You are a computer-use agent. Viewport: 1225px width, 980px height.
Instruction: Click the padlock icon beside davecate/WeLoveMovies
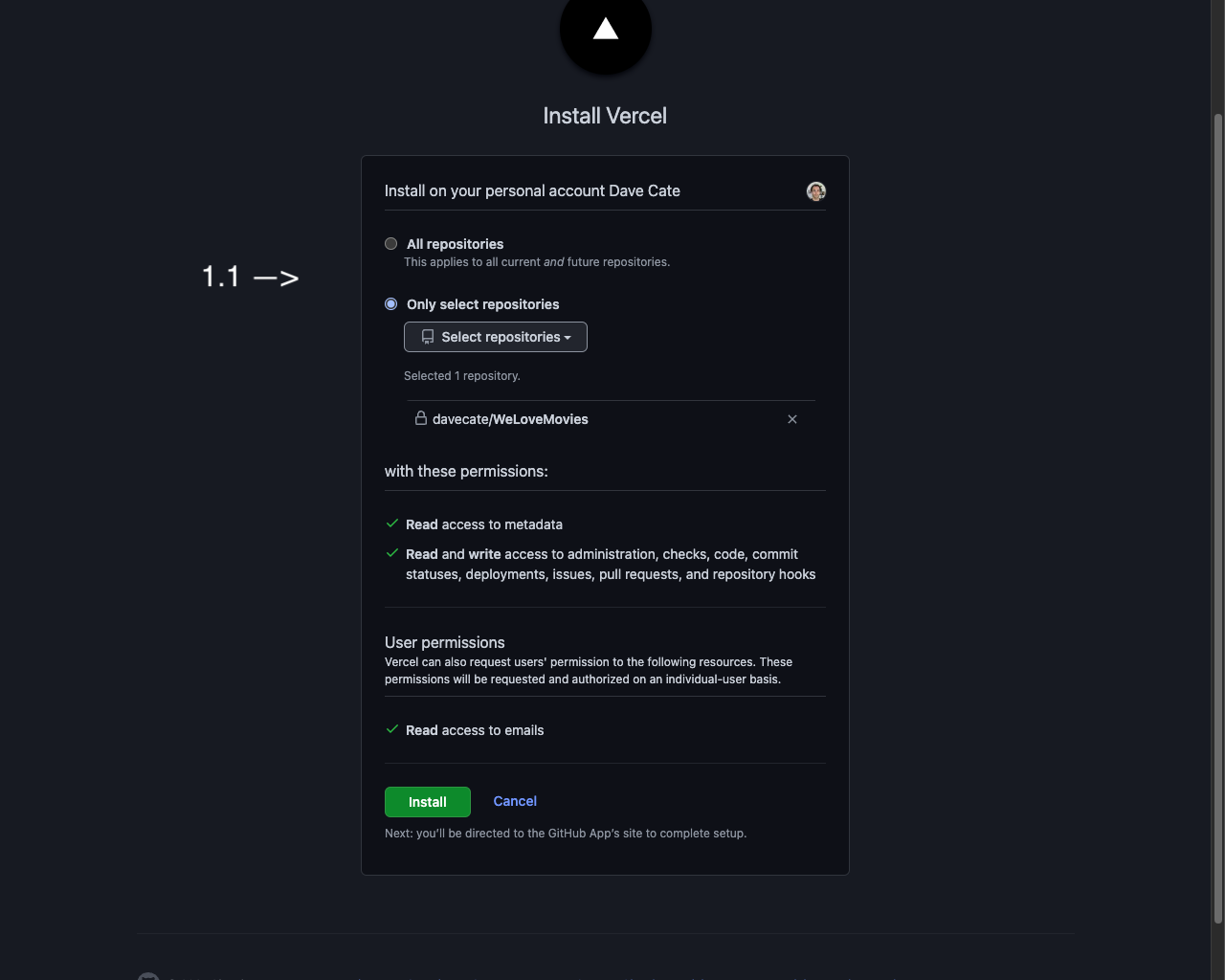tap(420, 418)
